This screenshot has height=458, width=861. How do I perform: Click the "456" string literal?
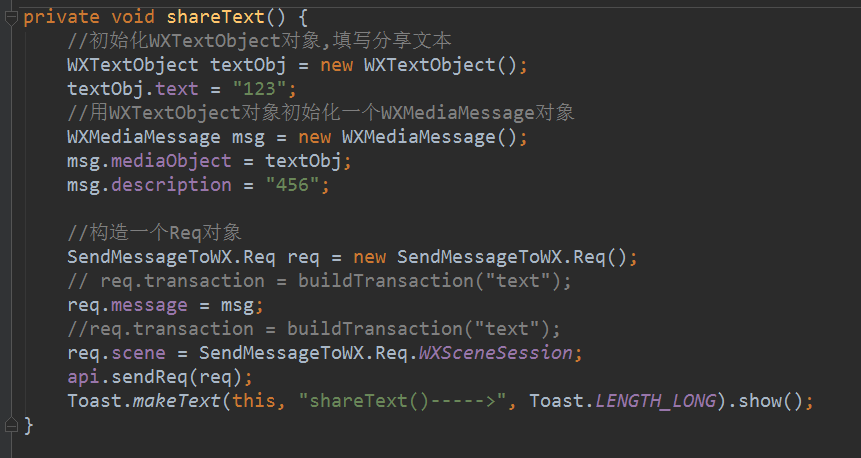click(298, 185)
